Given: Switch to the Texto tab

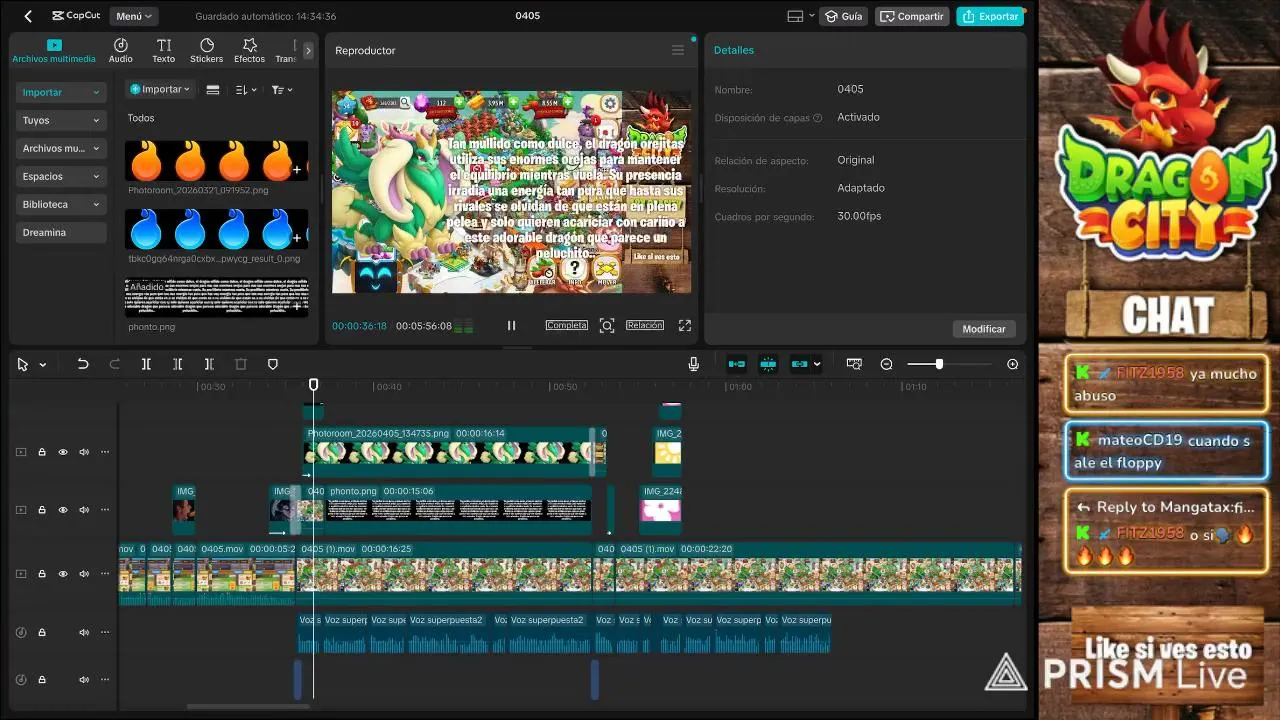Looking at the screenshot, I should [164, 50].
